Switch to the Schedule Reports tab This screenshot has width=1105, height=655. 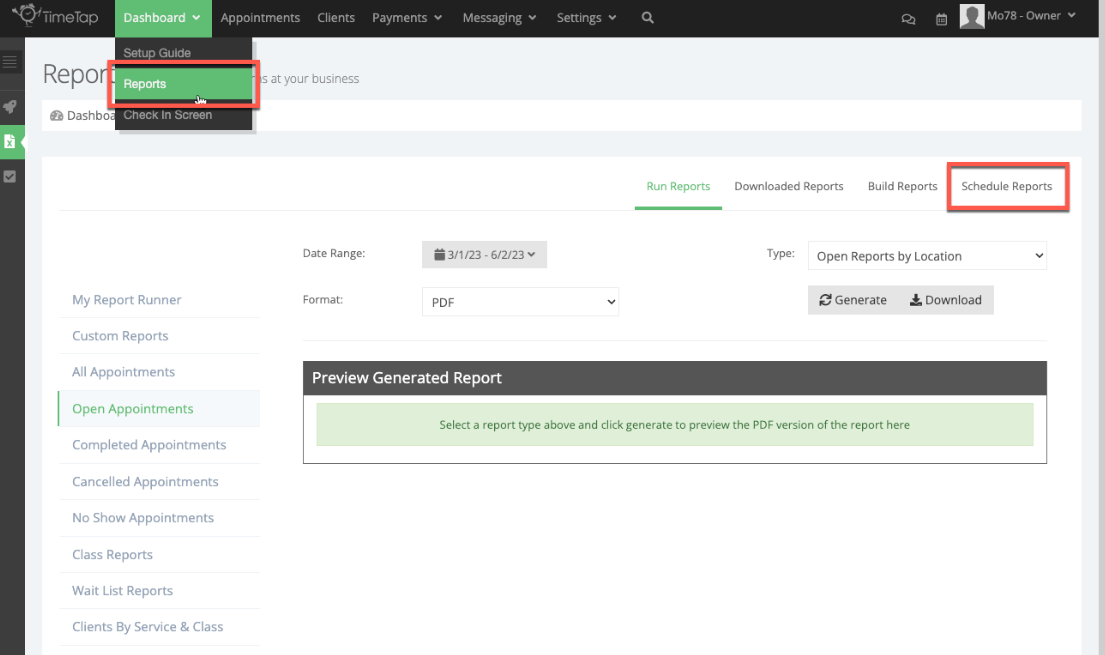[x=1007, y=186]
